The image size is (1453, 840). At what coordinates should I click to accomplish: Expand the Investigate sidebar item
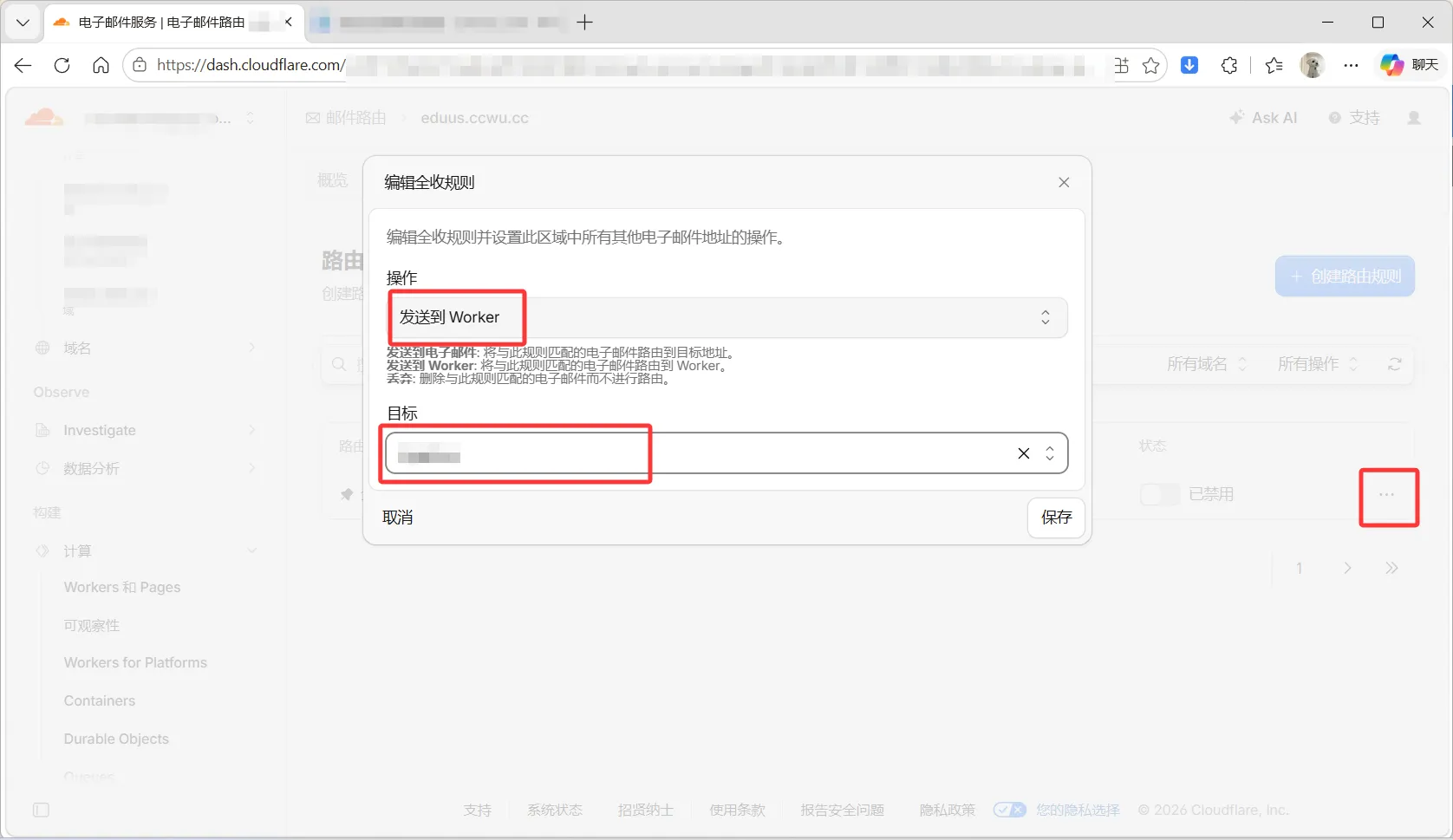(x=252, y=430)
